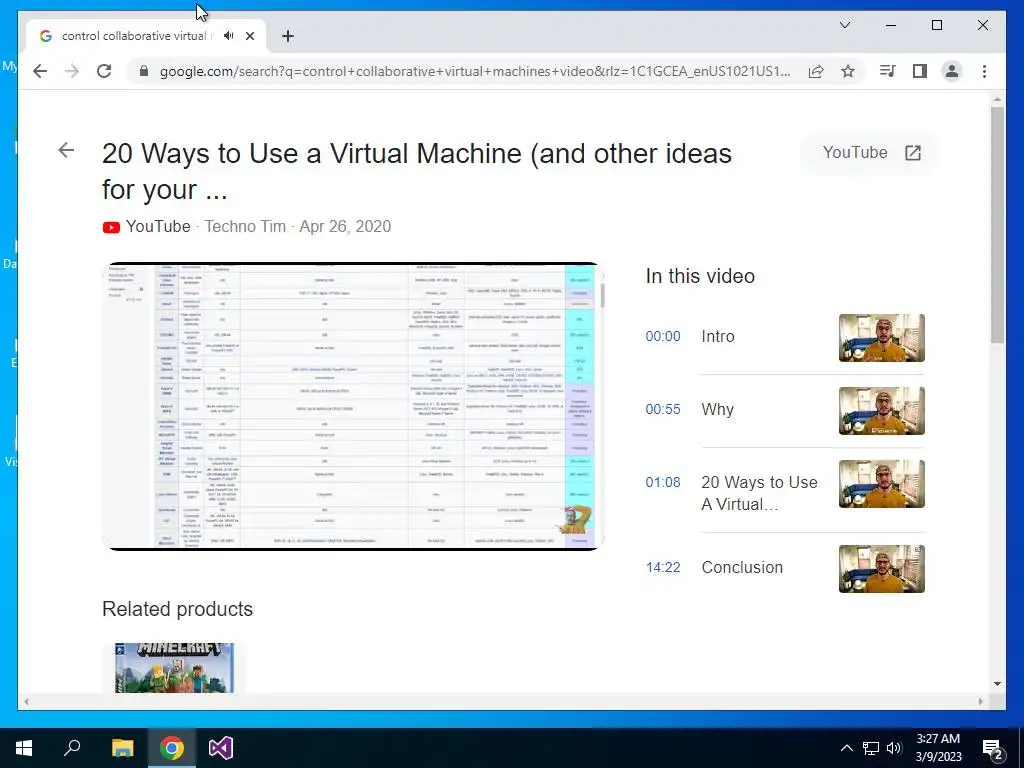Open the Why chapter thumbnail
The image size is (1024, 768).
point(882,411)
